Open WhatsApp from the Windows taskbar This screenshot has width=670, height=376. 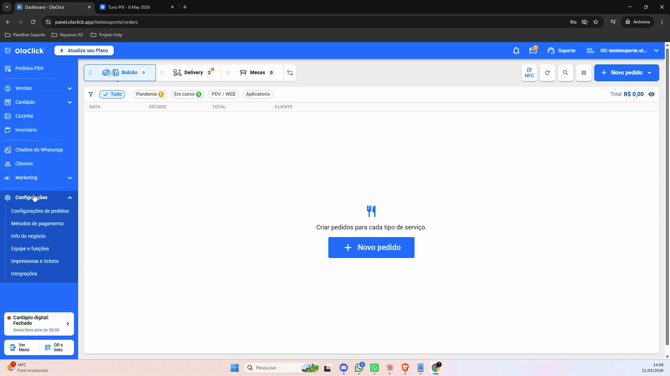(359, 367)
